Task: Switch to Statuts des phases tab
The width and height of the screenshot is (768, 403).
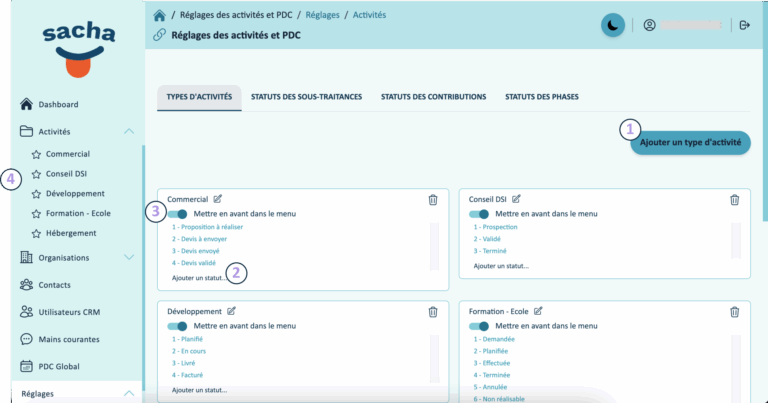Action: 542,97
